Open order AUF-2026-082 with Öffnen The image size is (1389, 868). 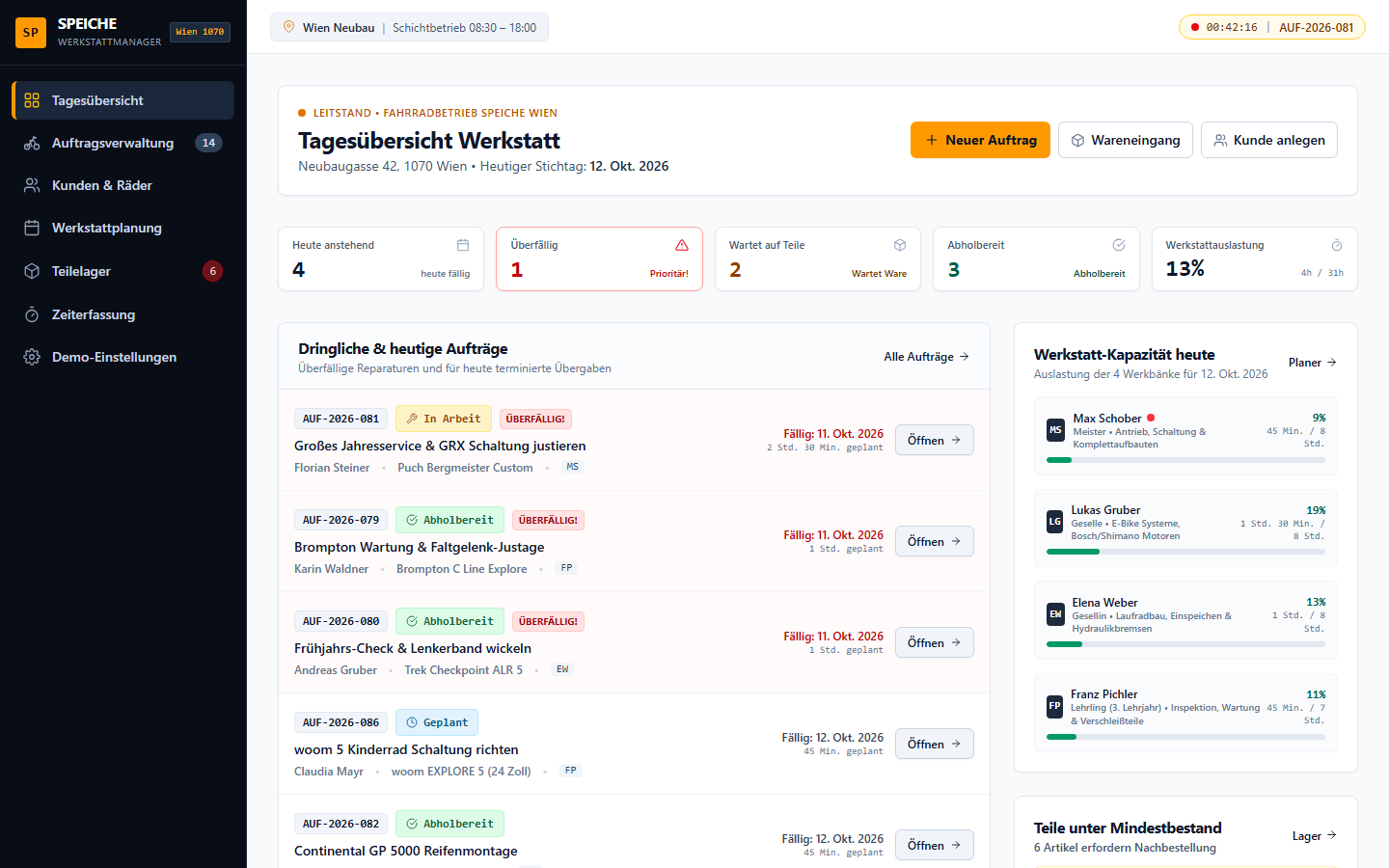pos(935,845)
